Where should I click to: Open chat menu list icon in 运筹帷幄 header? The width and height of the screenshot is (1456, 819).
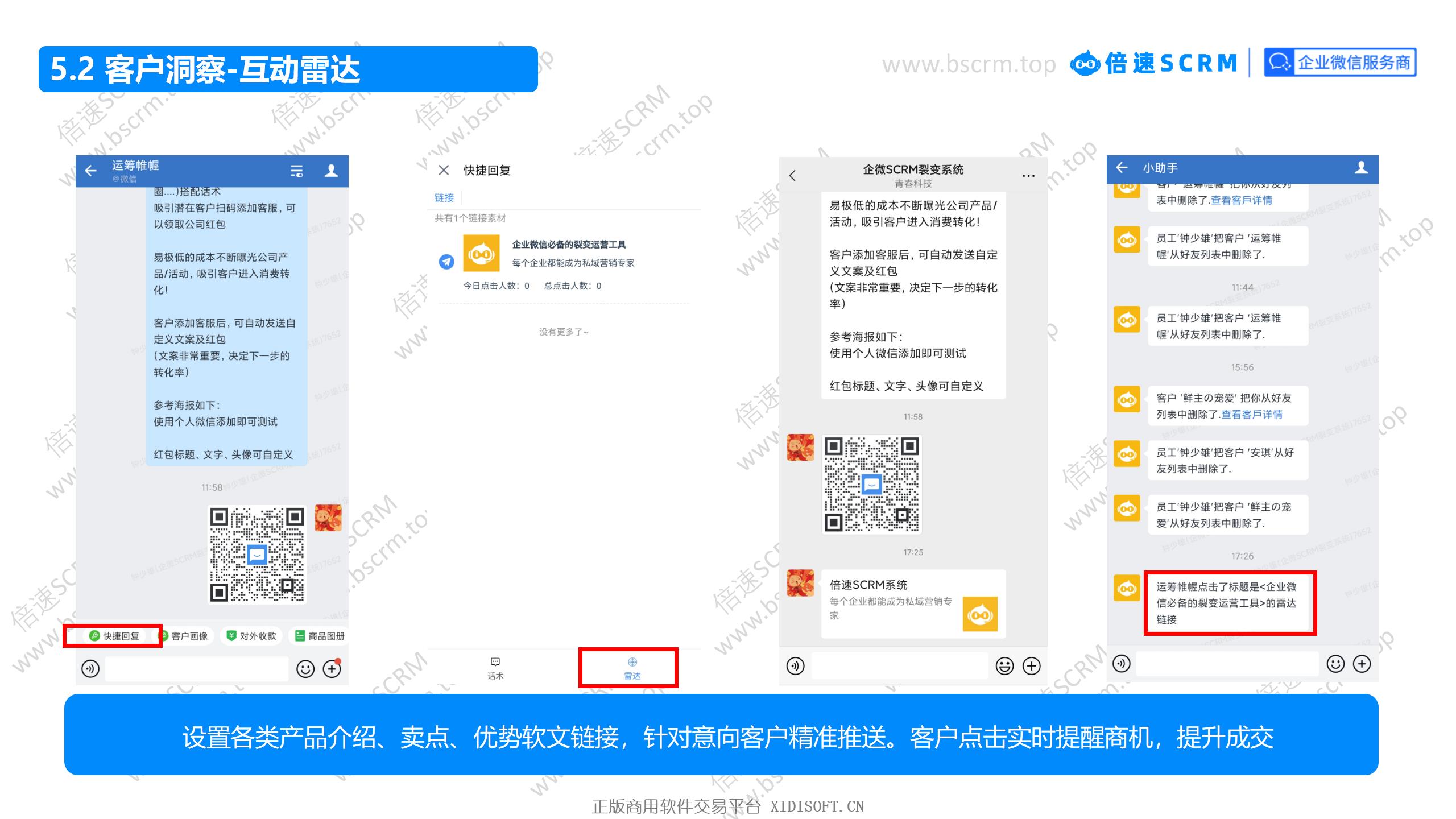[297, 171]
